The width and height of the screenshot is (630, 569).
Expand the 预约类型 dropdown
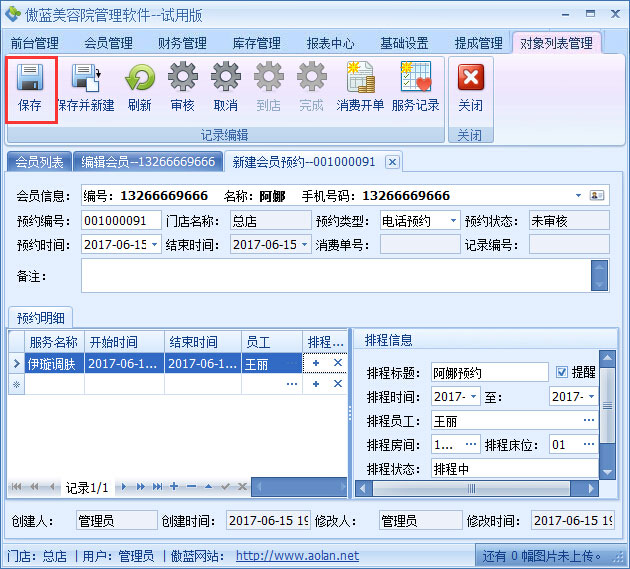(x=452, y=220)
